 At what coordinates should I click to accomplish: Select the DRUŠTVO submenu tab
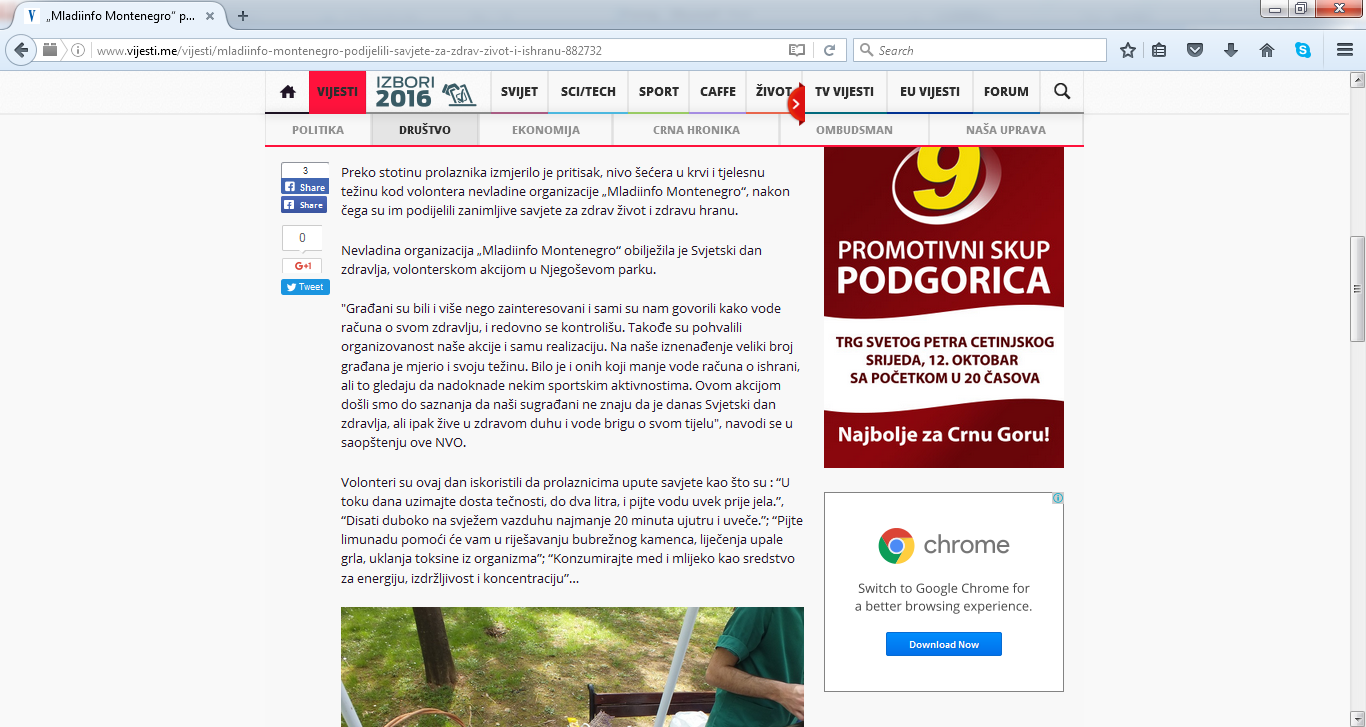[425, 130]
